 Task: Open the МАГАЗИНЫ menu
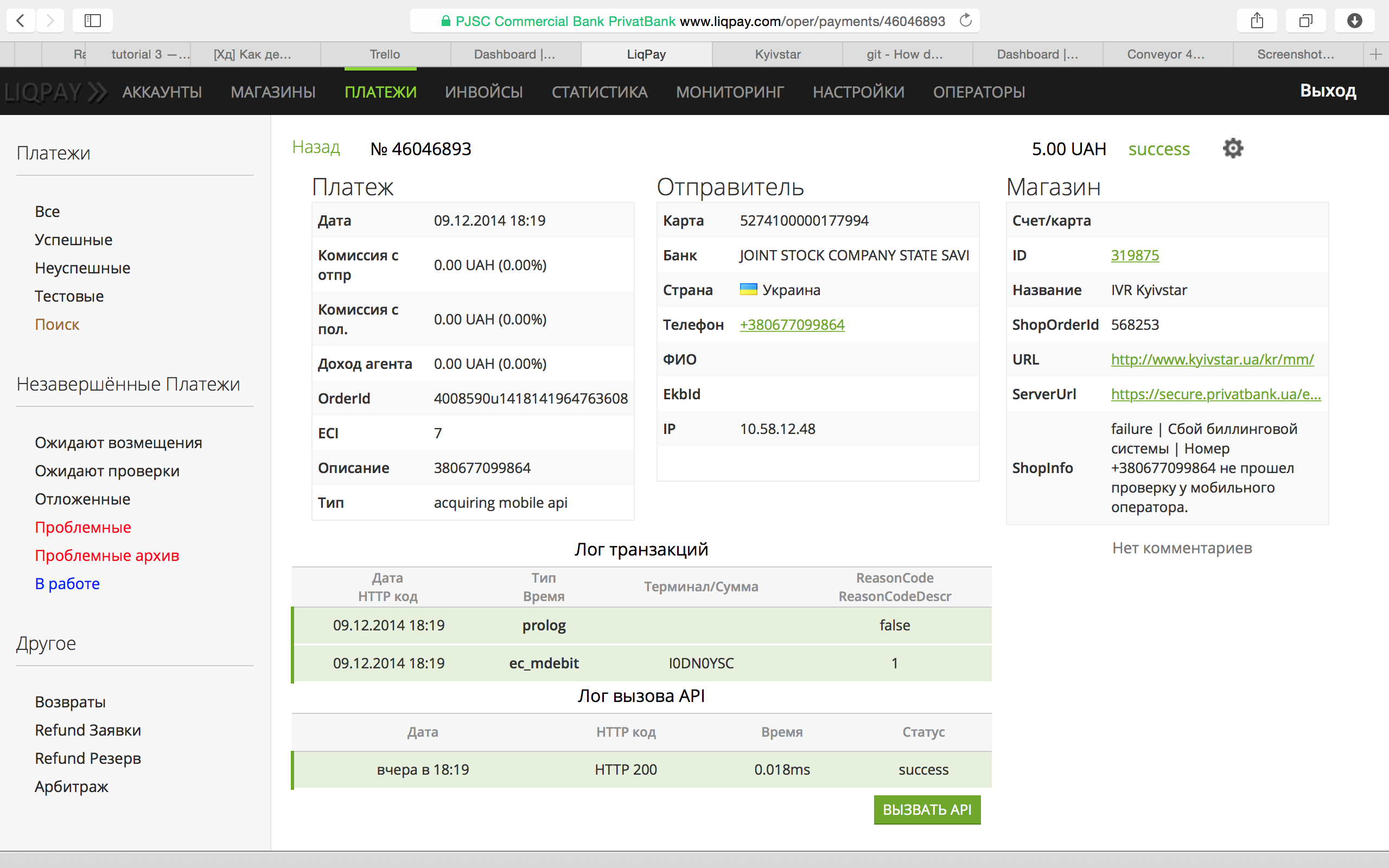[273, 92]
